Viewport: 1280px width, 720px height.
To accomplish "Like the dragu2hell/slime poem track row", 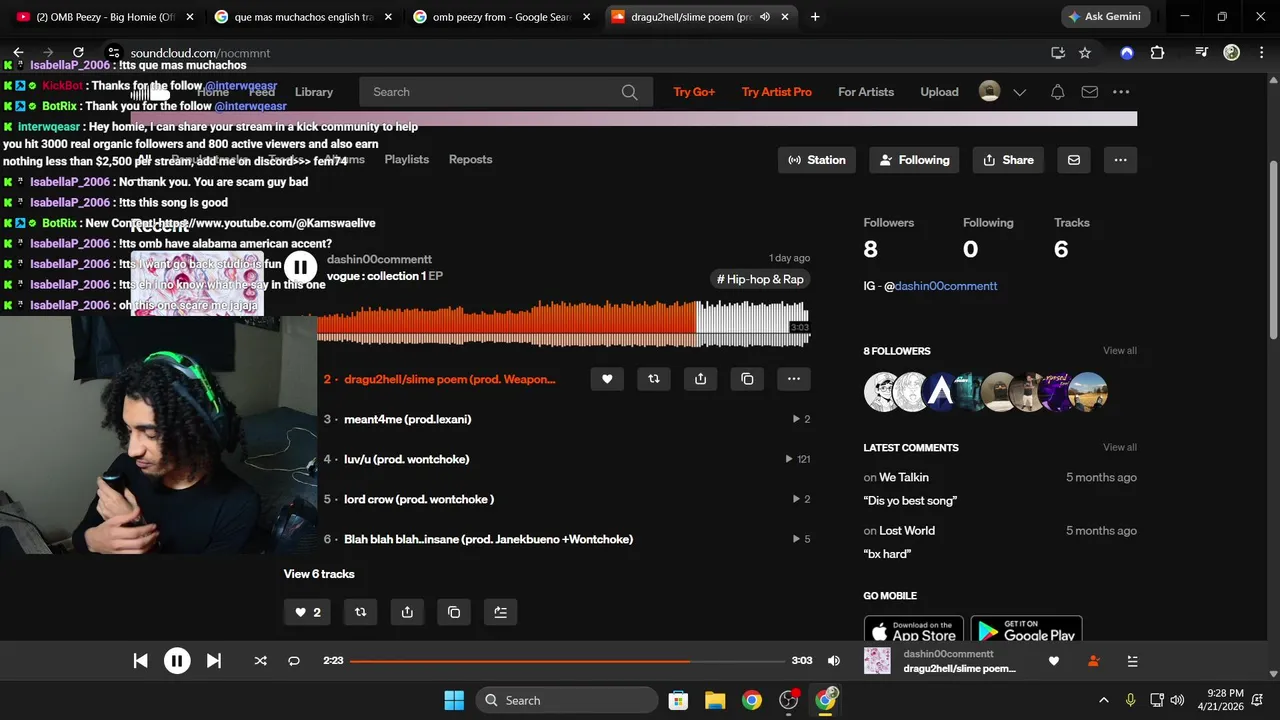I will click(607, 379).
